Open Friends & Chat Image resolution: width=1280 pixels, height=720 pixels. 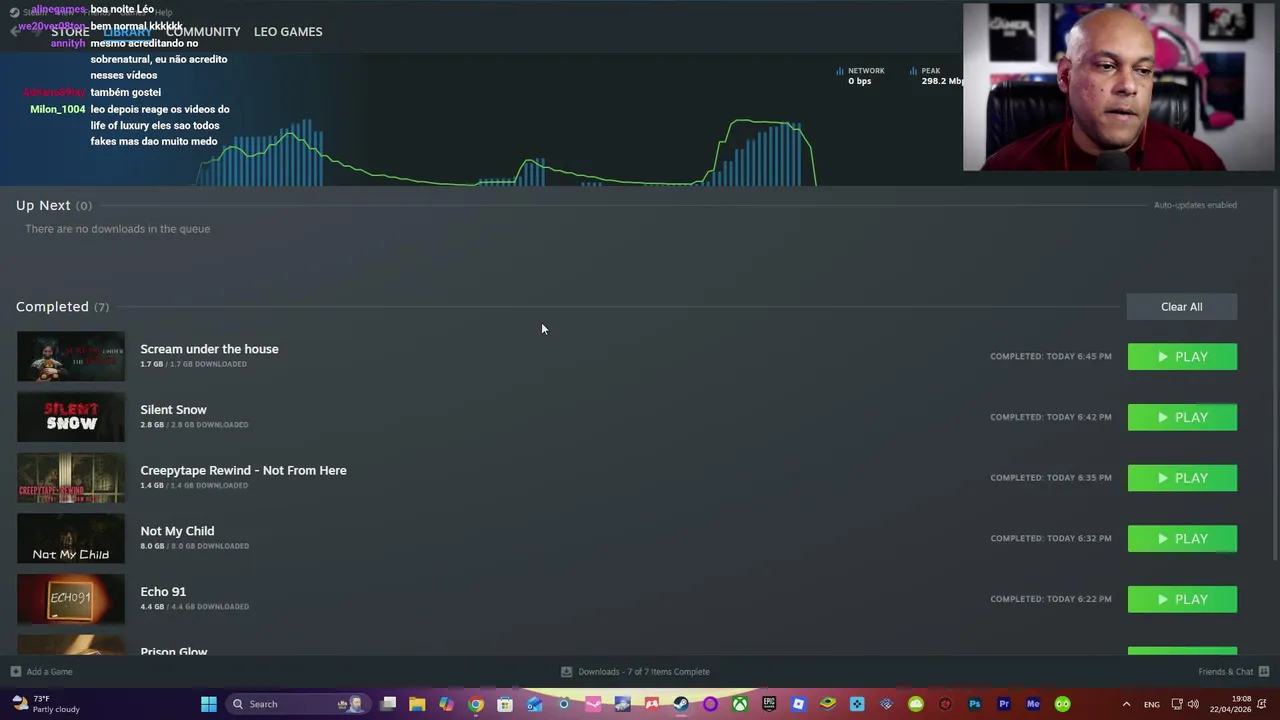(1234, 672)
